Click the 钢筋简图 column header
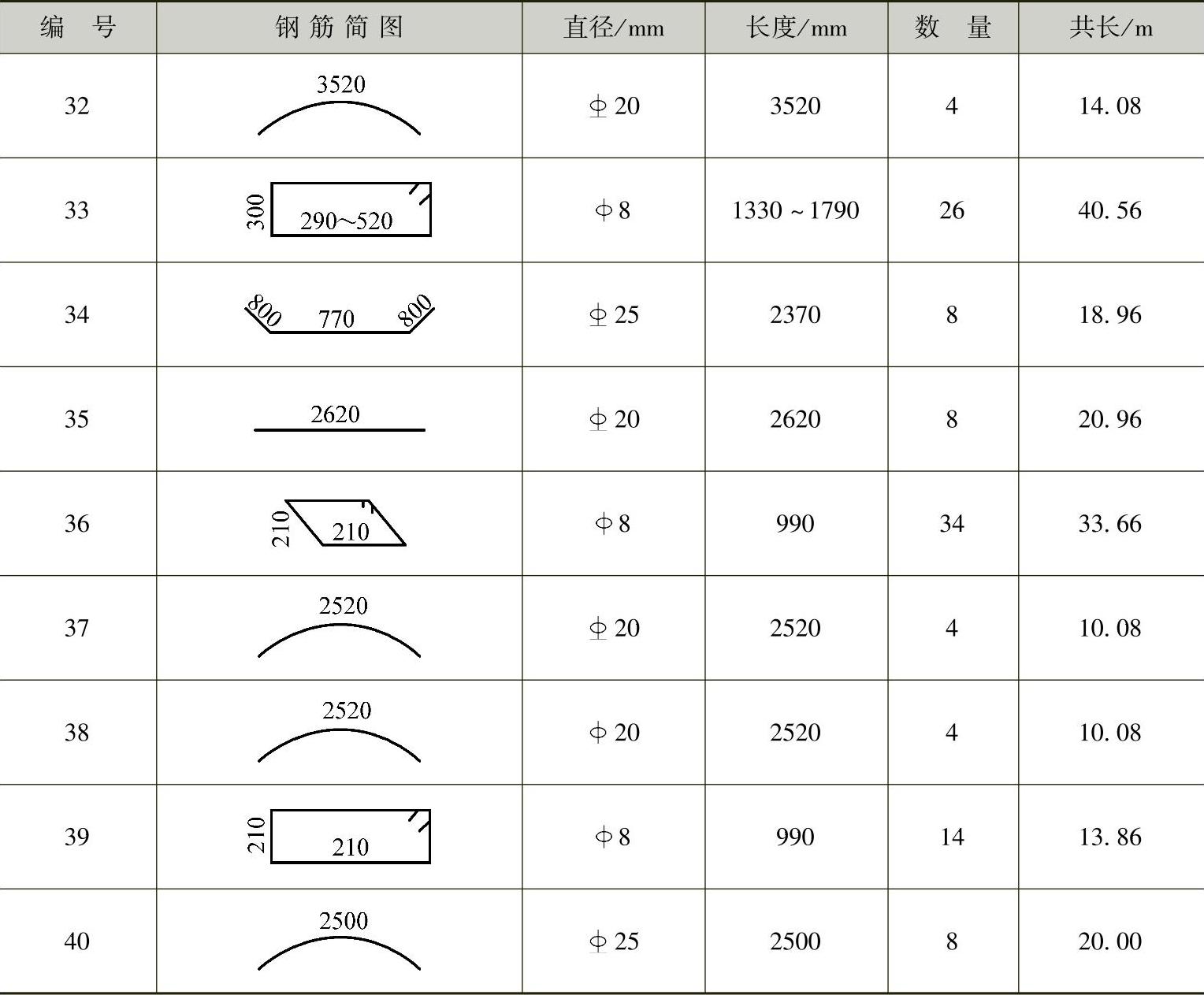1204x995 pixels. (x=340, y=28)
